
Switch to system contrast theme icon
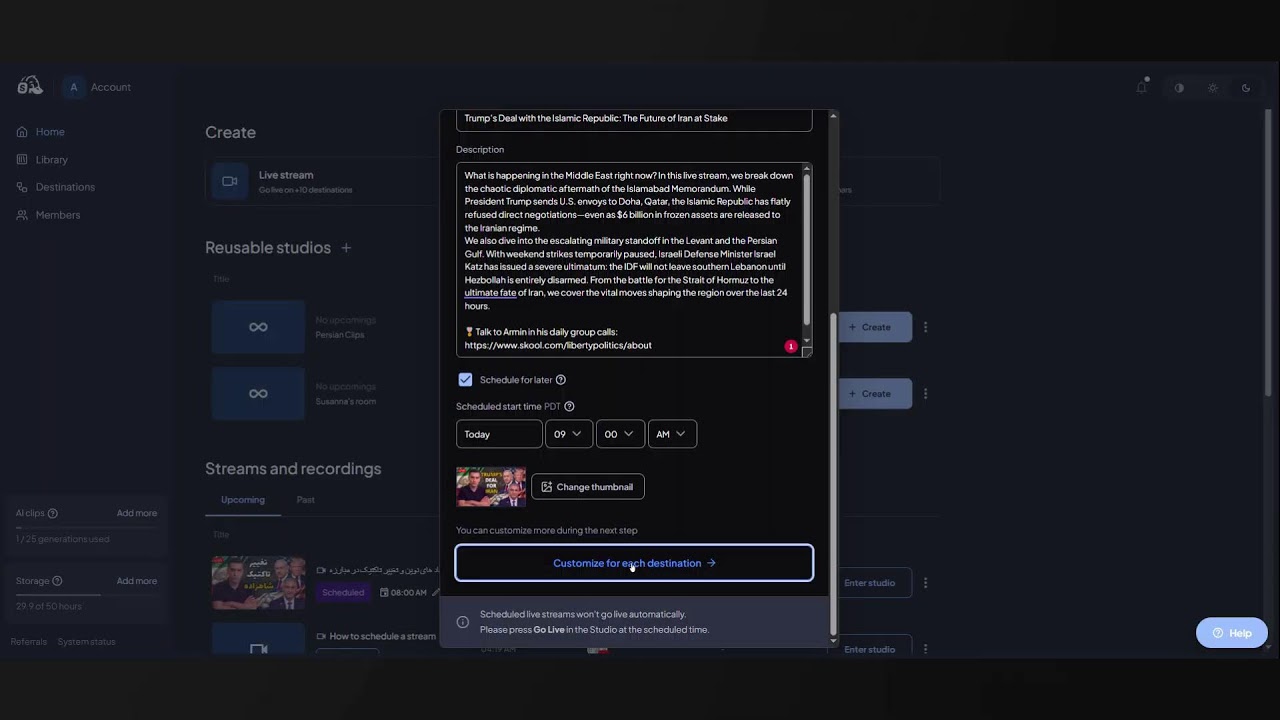pyautogui.click(x=1179, y=88)
